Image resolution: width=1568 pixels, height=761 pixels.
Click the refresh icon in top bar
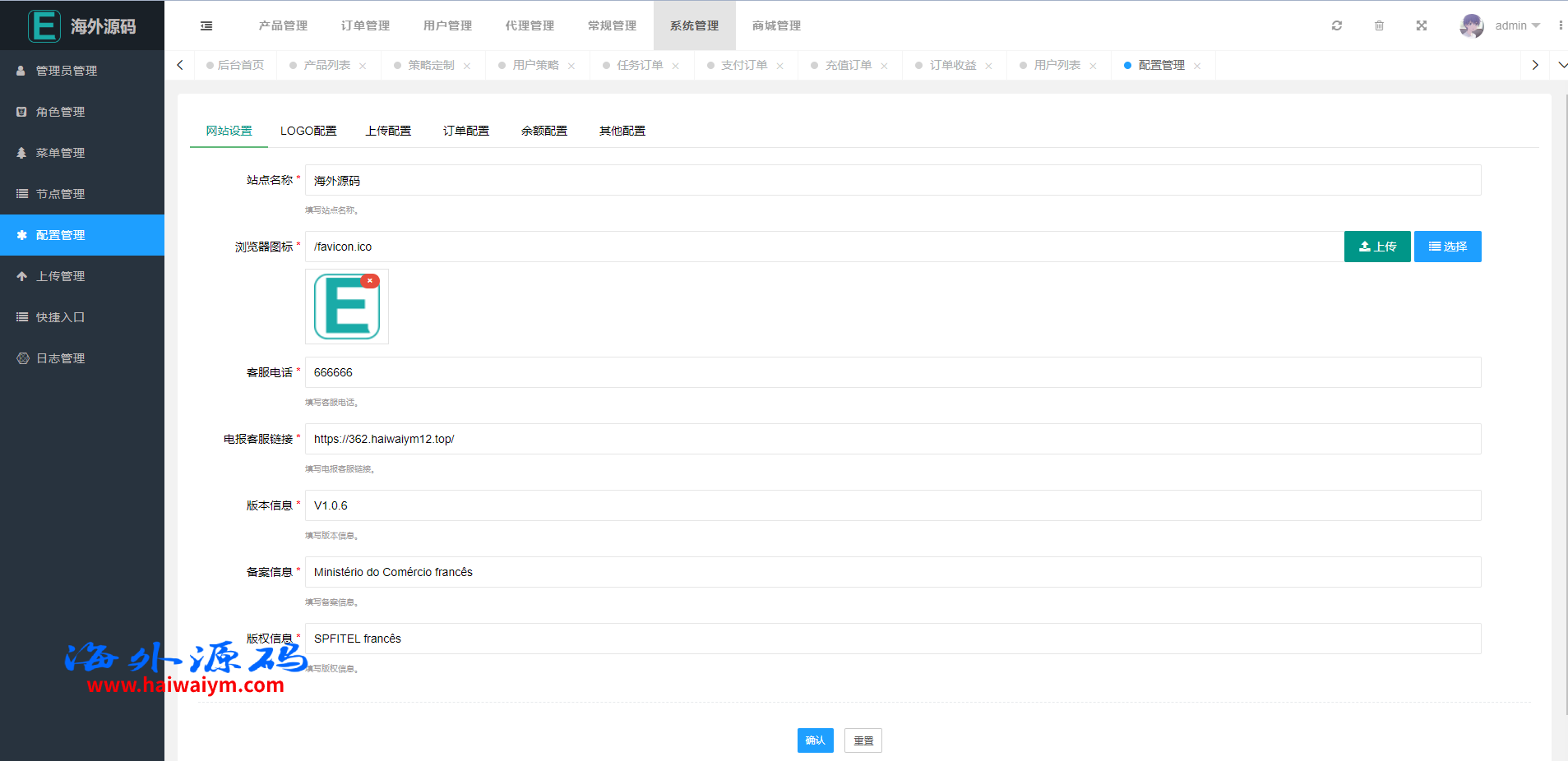coord(1337,26)
